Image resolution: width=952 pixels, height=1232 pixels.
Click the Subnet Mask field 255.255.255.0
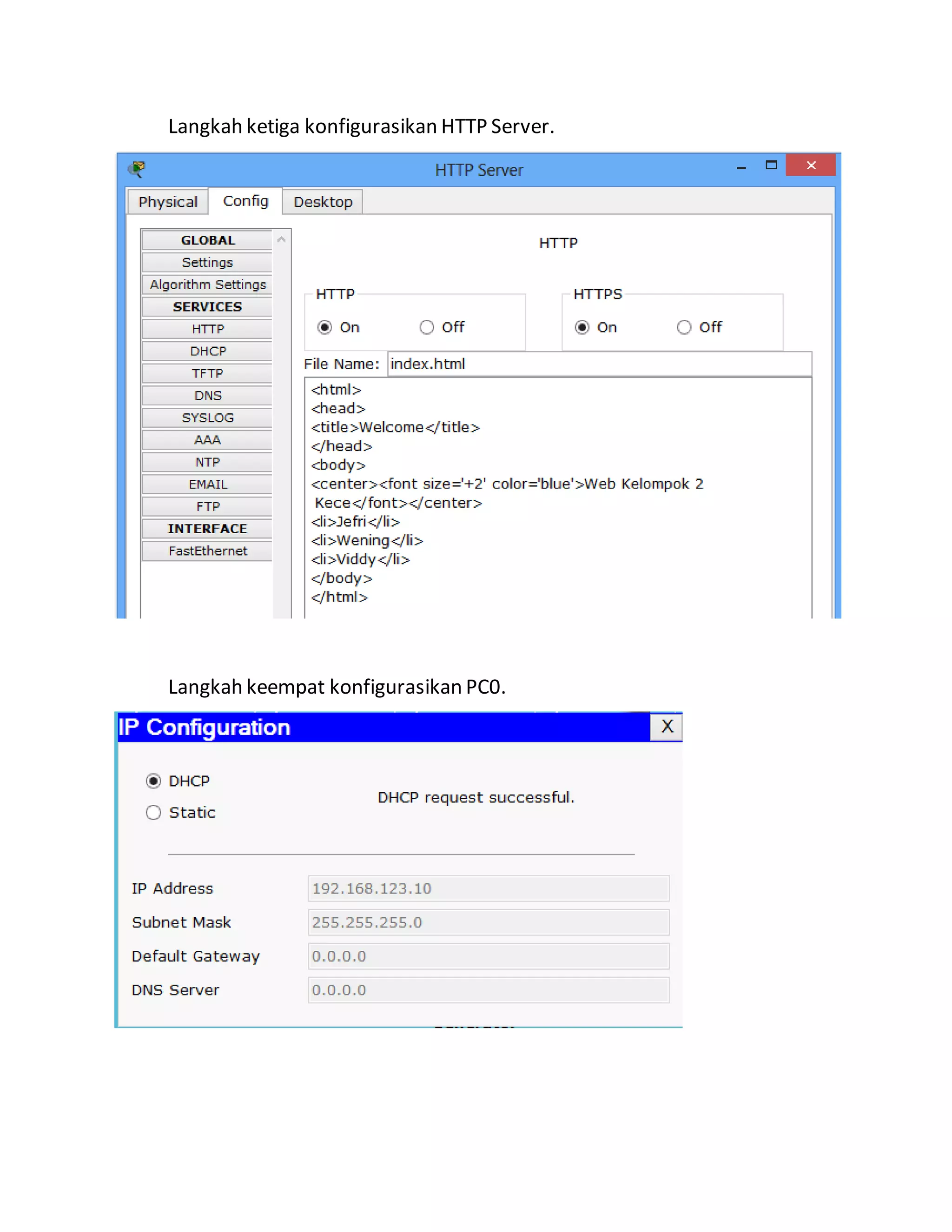click(x=489, y=922)
